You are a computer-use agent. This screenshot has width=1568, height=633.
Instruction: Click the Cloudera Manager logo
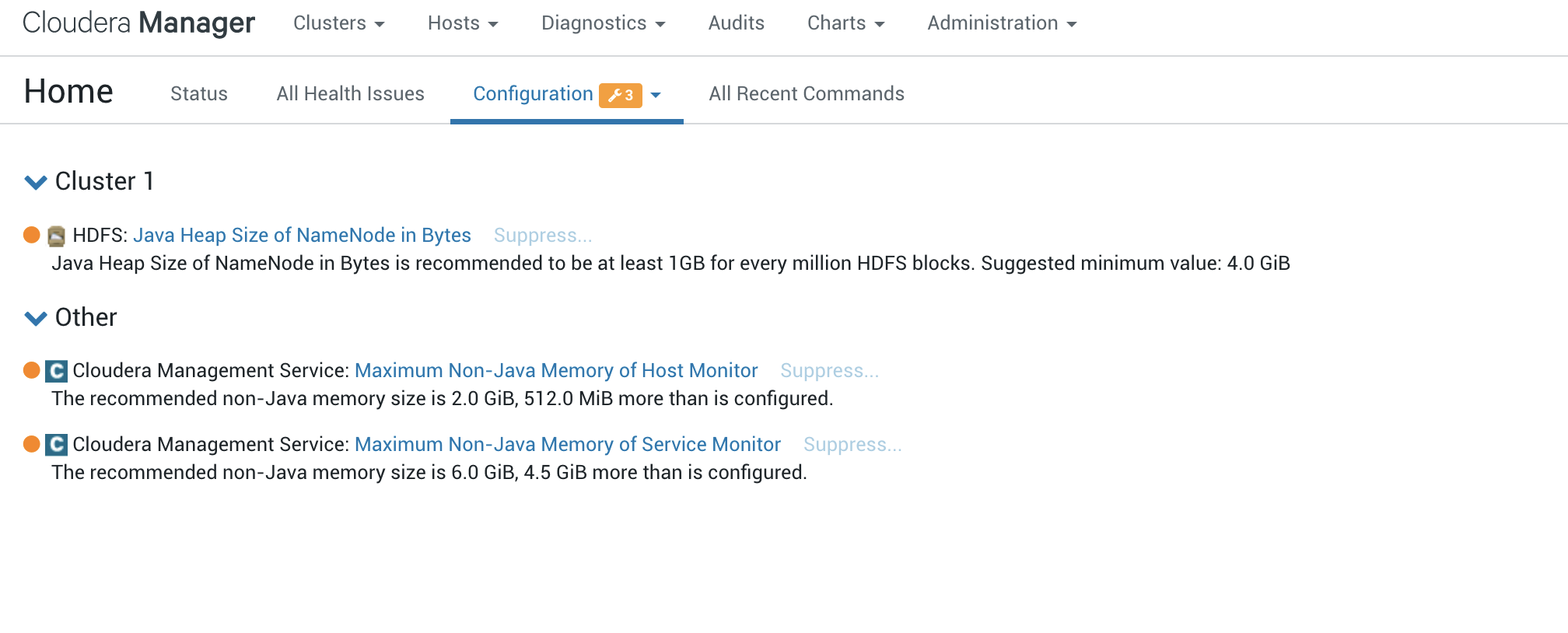(138, 23)
